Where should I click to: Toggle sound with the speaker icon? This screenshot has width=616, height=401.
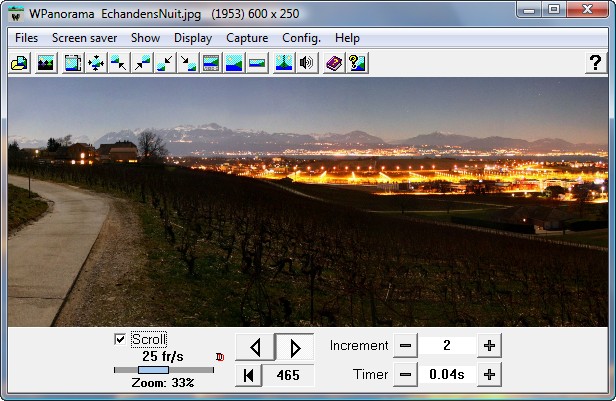306,63
